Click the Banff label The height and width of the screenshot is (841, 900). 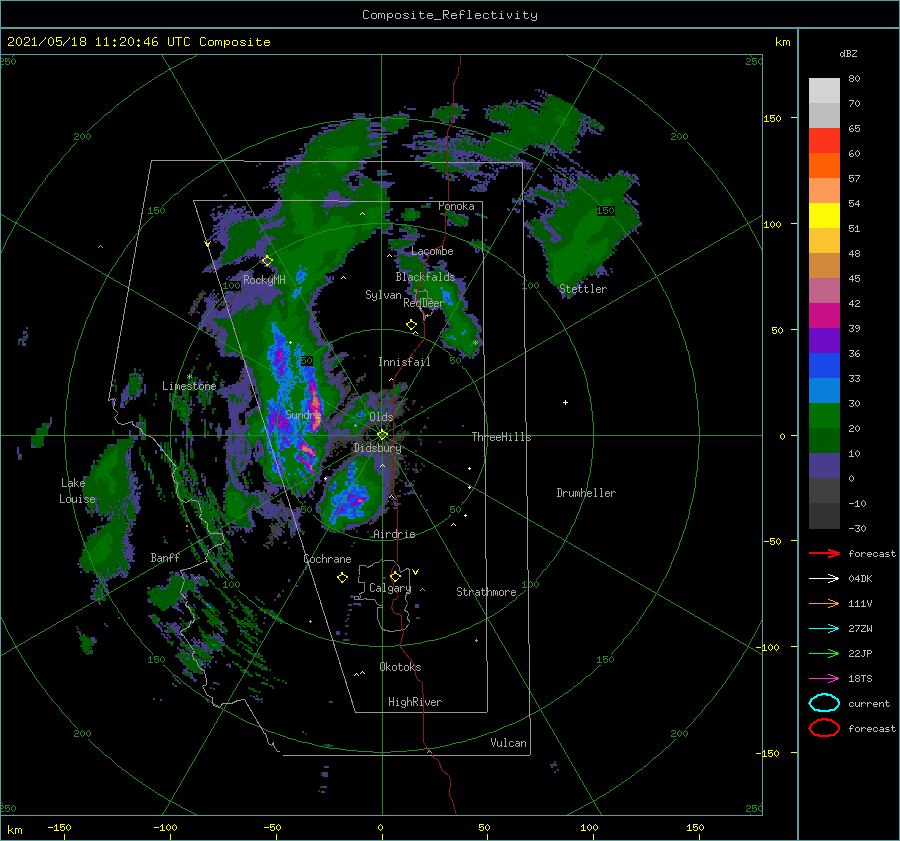click(165, 557)
